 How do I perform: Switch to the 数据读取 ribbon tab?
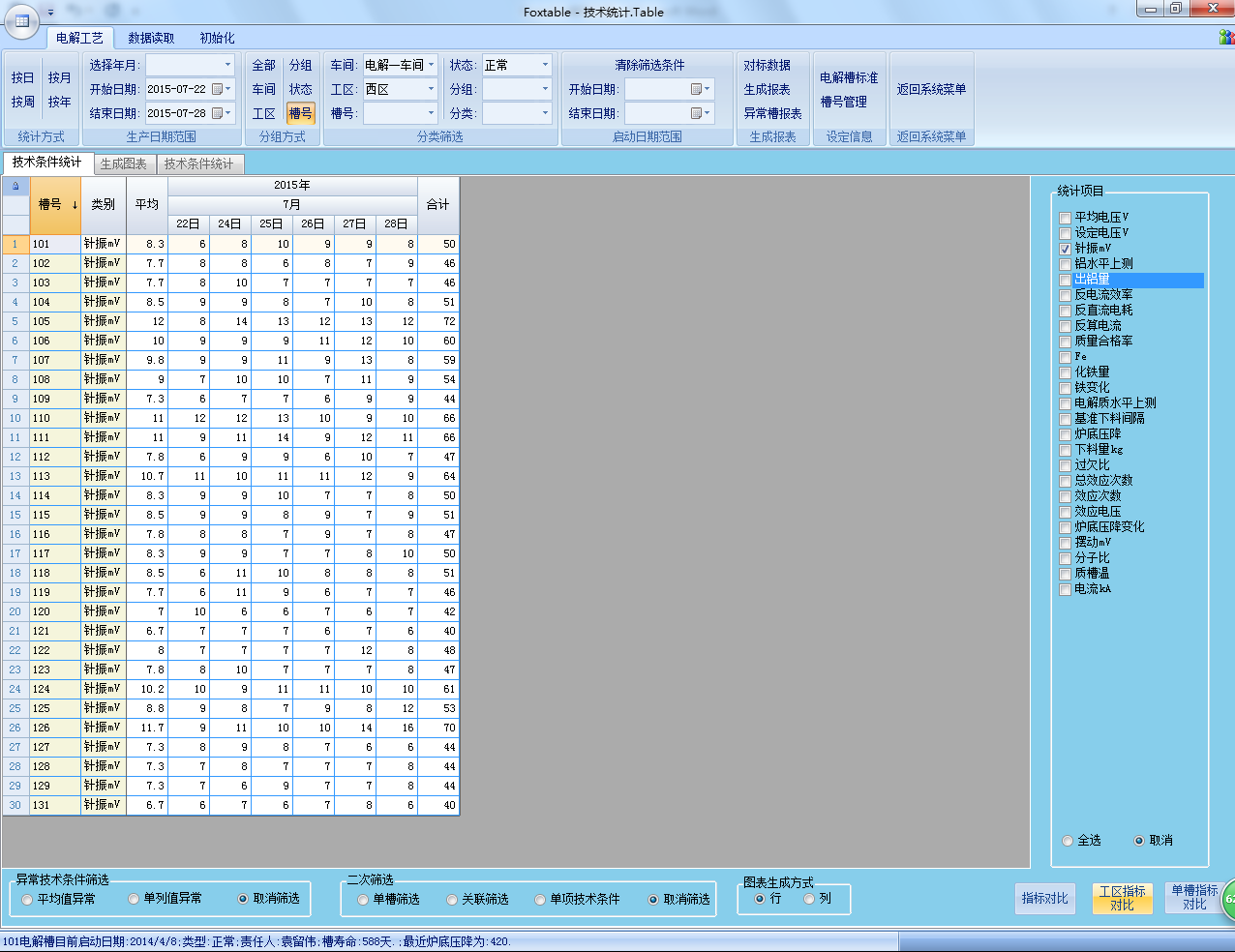tap(151, 38)
